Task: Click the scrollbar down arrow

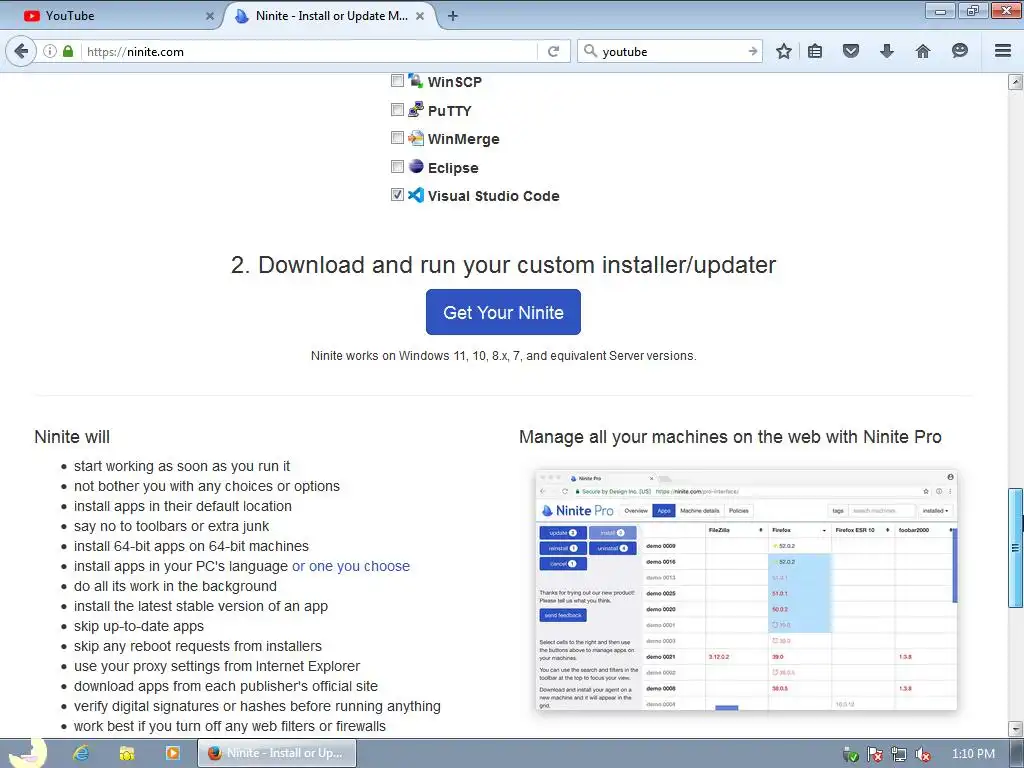Action: point(1015,728)
